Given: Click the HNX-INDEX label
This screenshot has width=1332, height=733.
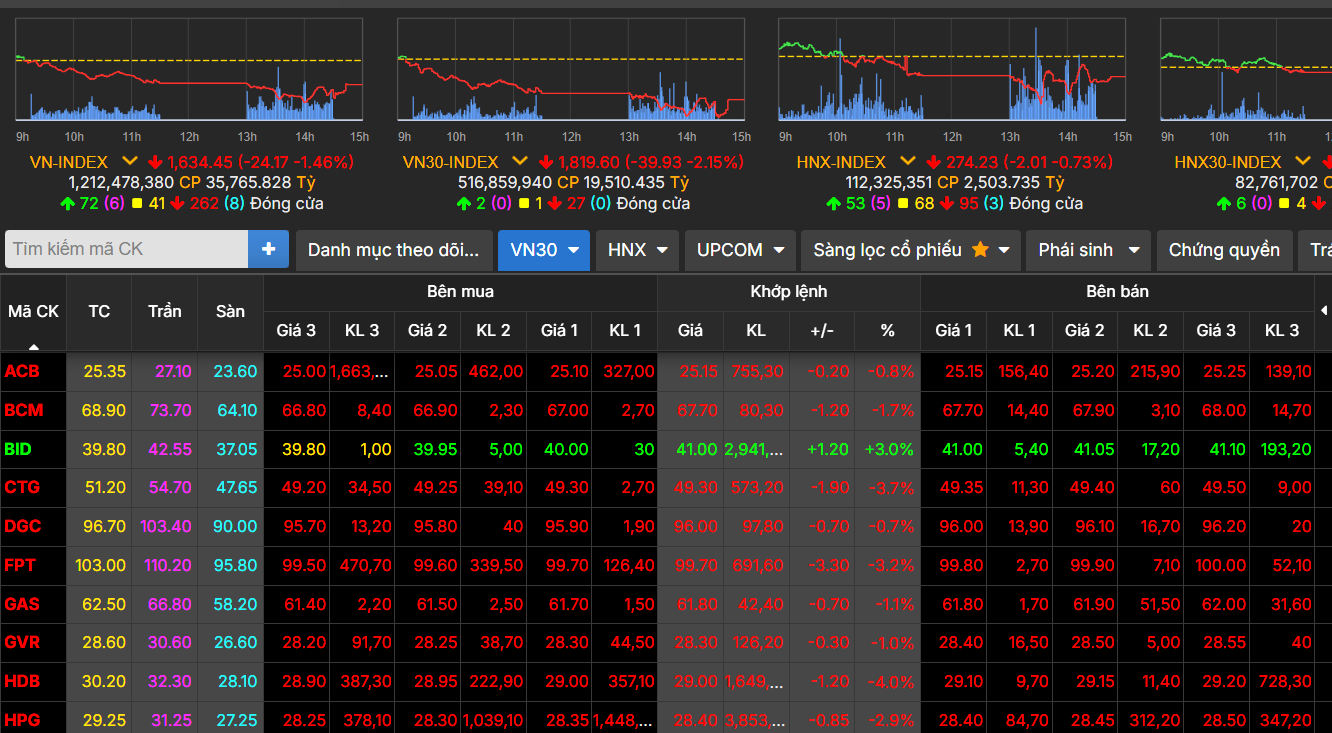Looking at the screenshot, I should pos(841,161).
